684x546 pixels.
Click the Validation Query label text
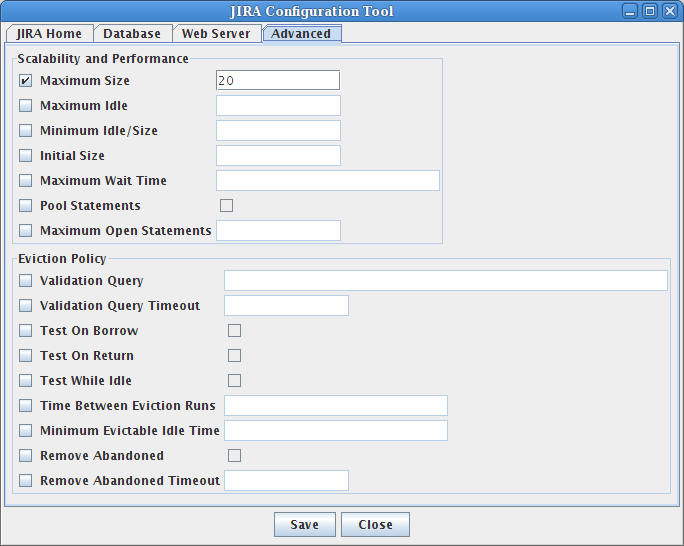click(92, 280)
